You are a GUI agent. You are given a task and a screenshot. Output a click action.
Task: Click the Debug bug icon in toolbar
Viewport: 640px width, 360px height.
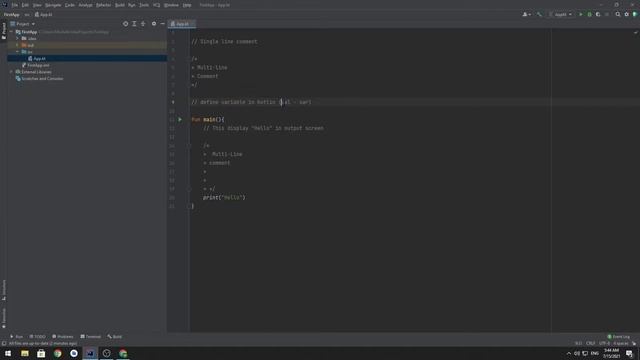589,14
